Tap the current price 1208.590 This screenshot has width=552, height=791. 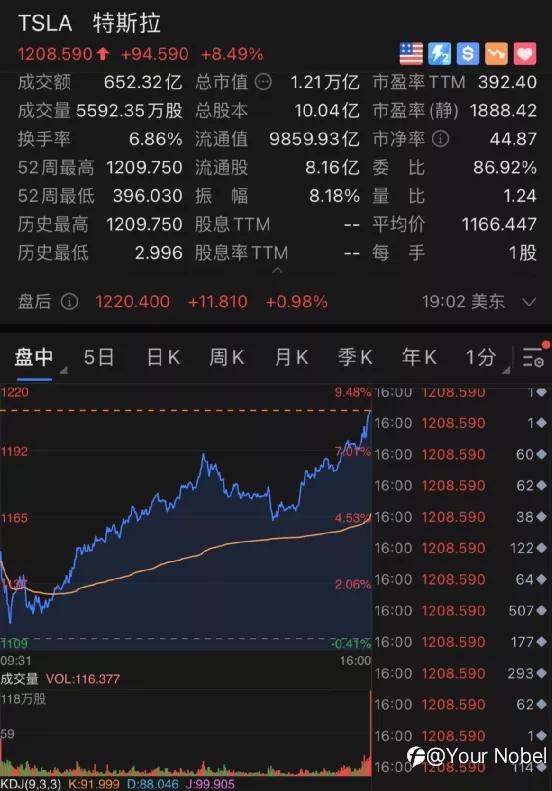[55, 54]
